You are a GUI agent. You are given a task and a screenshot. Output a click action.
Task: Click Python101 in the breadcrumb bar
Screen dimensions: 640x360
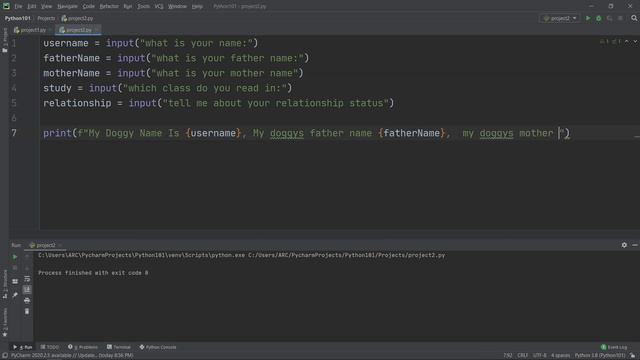[x=18, y=18]
